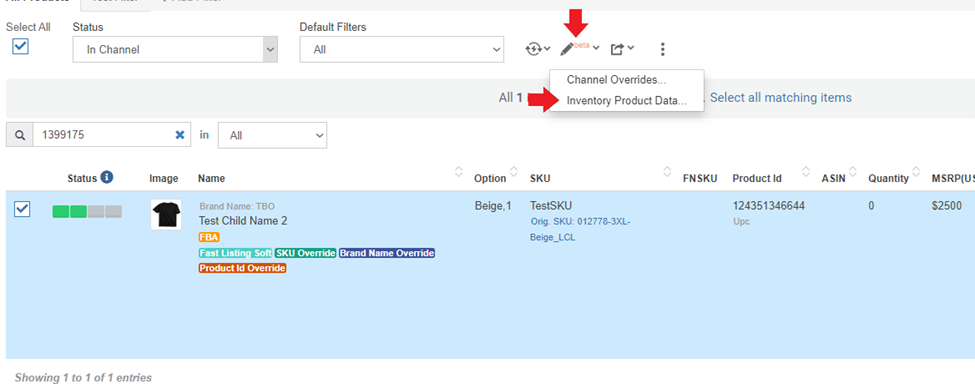Click the search magnifier icon
Image resolution: width=975 pixels, height=389 pixels.
(x=20, y=135)
